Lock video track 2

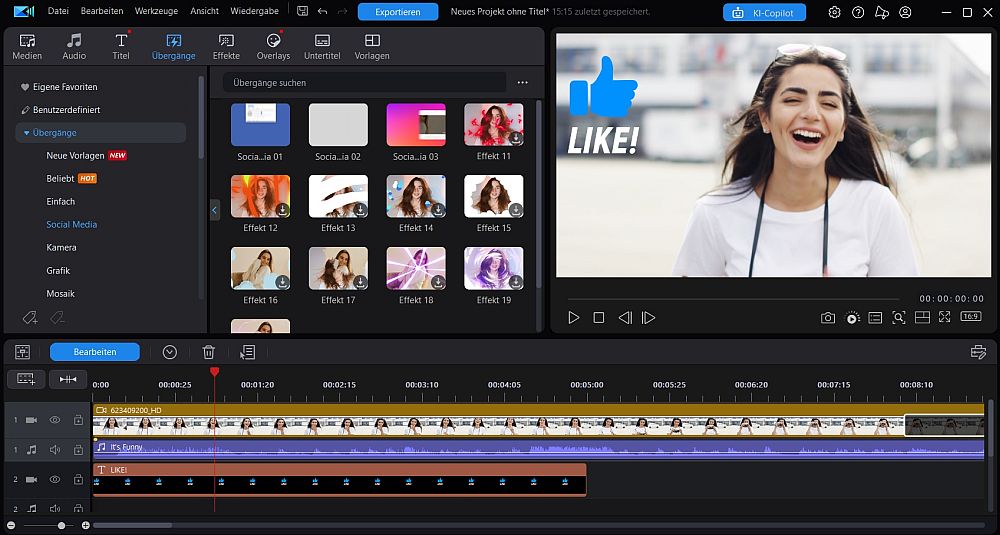tap(78, 480)
